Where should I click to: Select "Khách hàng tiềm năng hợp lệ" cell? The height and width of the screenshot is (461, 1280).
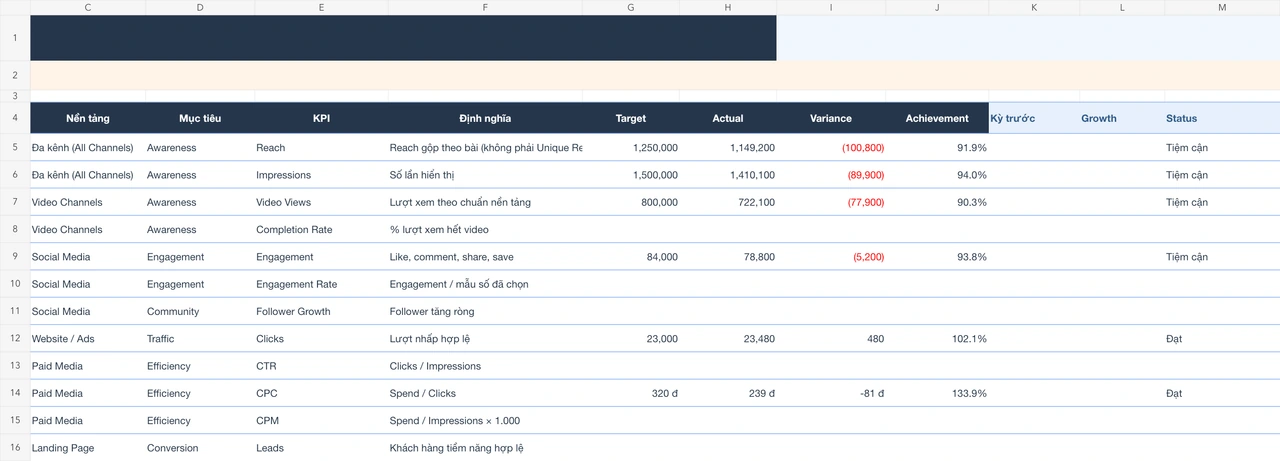(x=485, y=448)
